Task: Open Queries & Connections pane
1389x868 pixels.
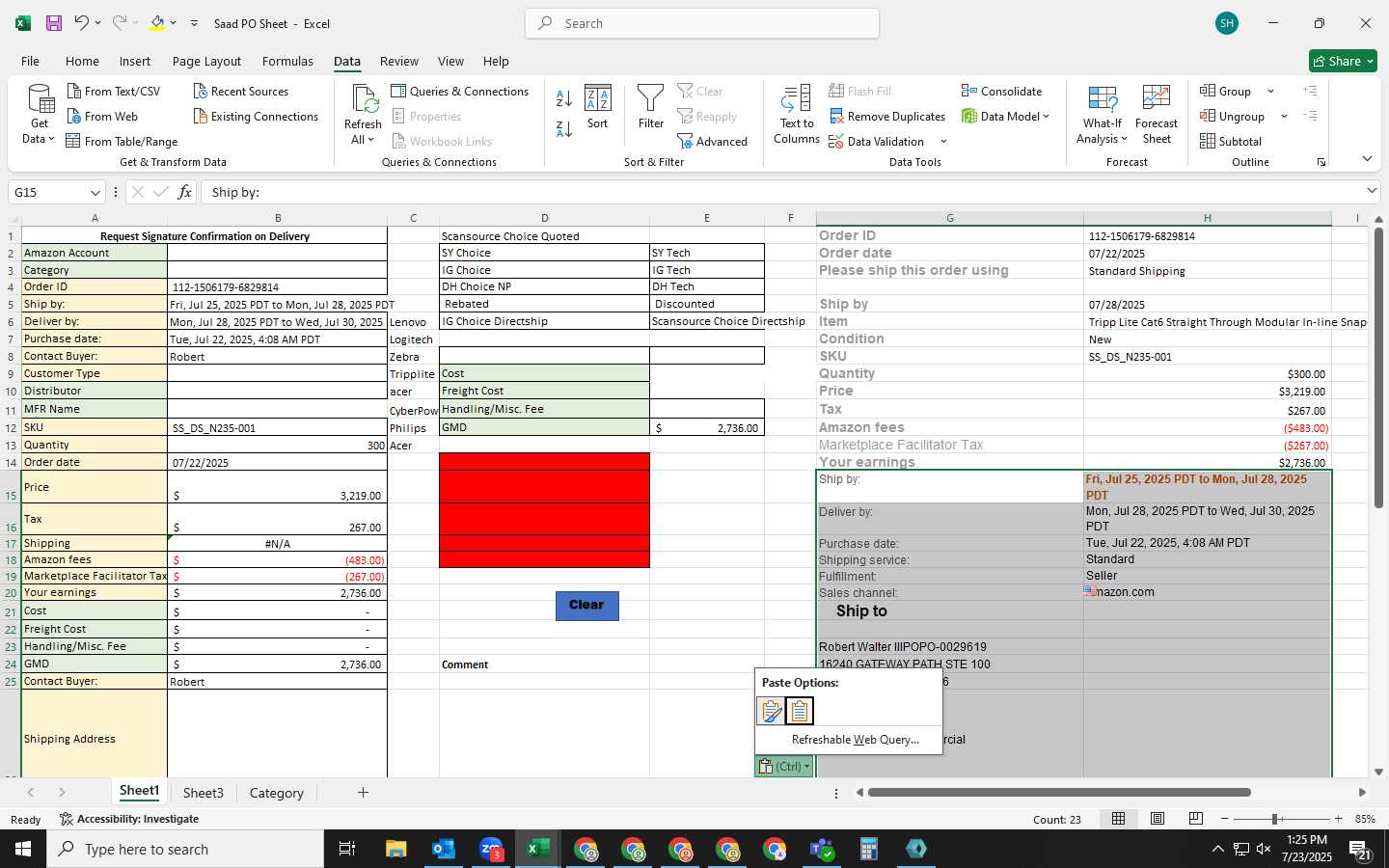Action: click(x=459, y=91)
